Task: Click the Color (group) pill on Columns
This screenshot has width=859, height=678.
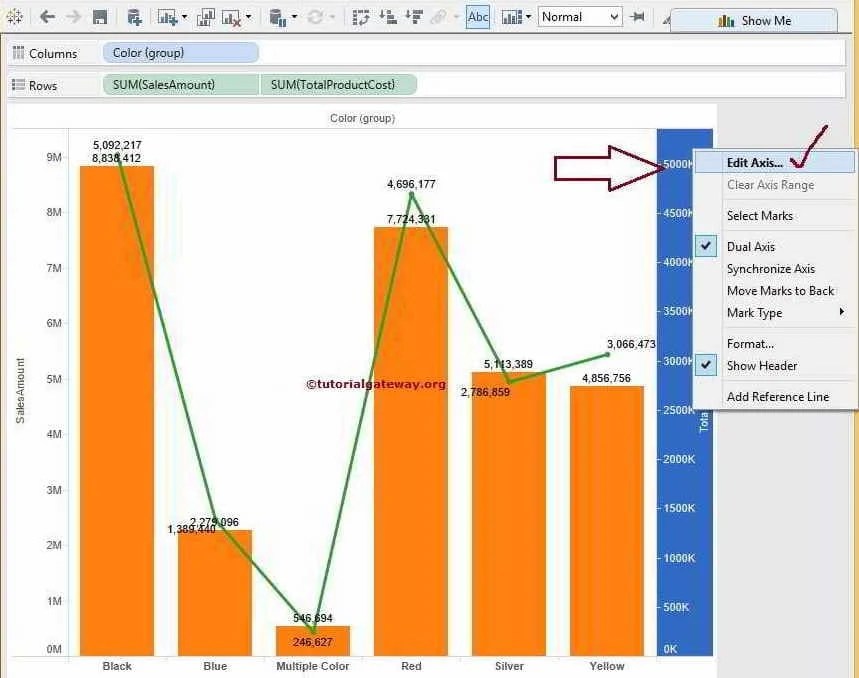Action: (181, 53)
